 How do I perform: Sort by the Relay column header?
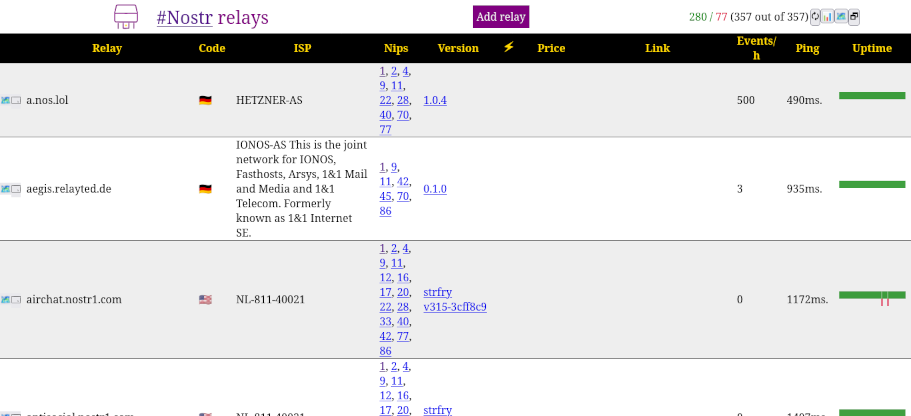click(x=107, y=48)
